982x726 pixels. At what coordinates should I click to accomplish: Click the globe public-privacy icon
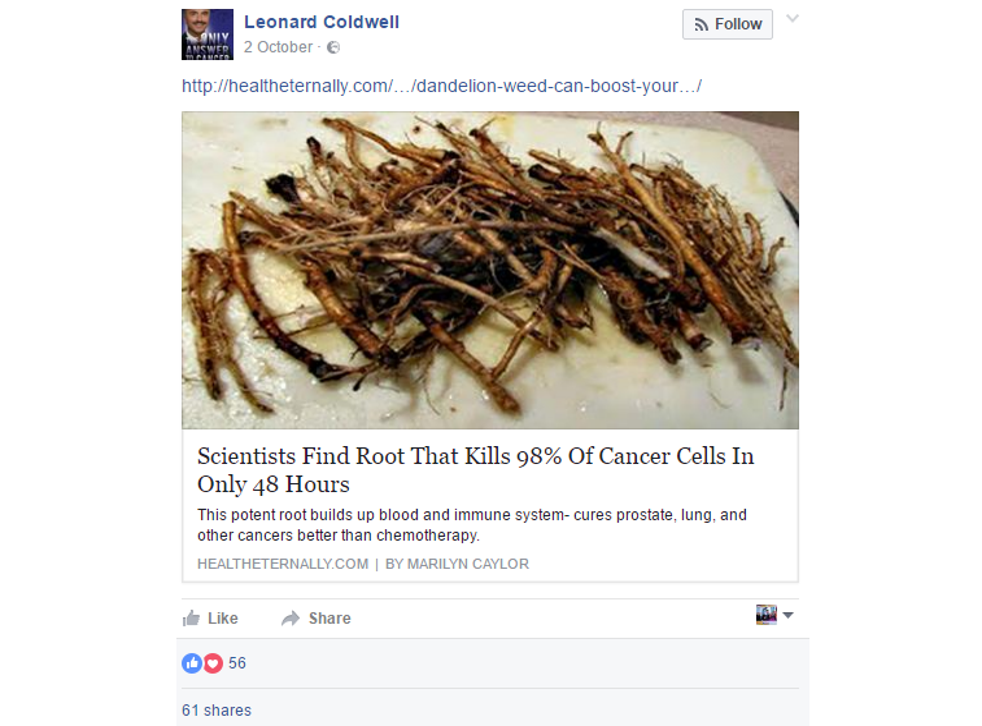coord(333,47)
